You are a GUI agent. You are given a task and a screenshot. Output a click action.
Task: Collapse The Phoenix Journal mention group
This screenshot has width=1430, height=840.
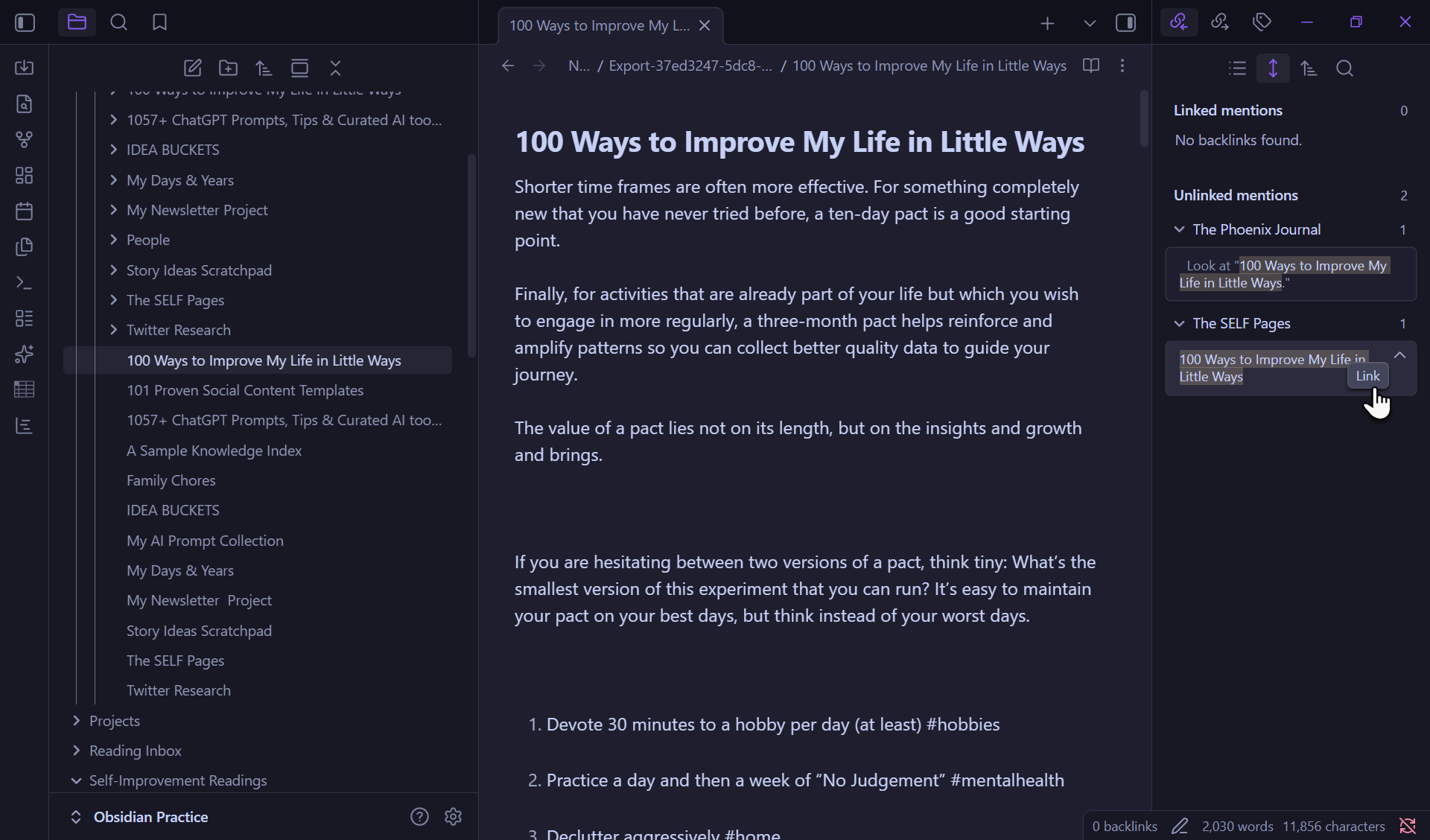click(x=1179, y=229)
